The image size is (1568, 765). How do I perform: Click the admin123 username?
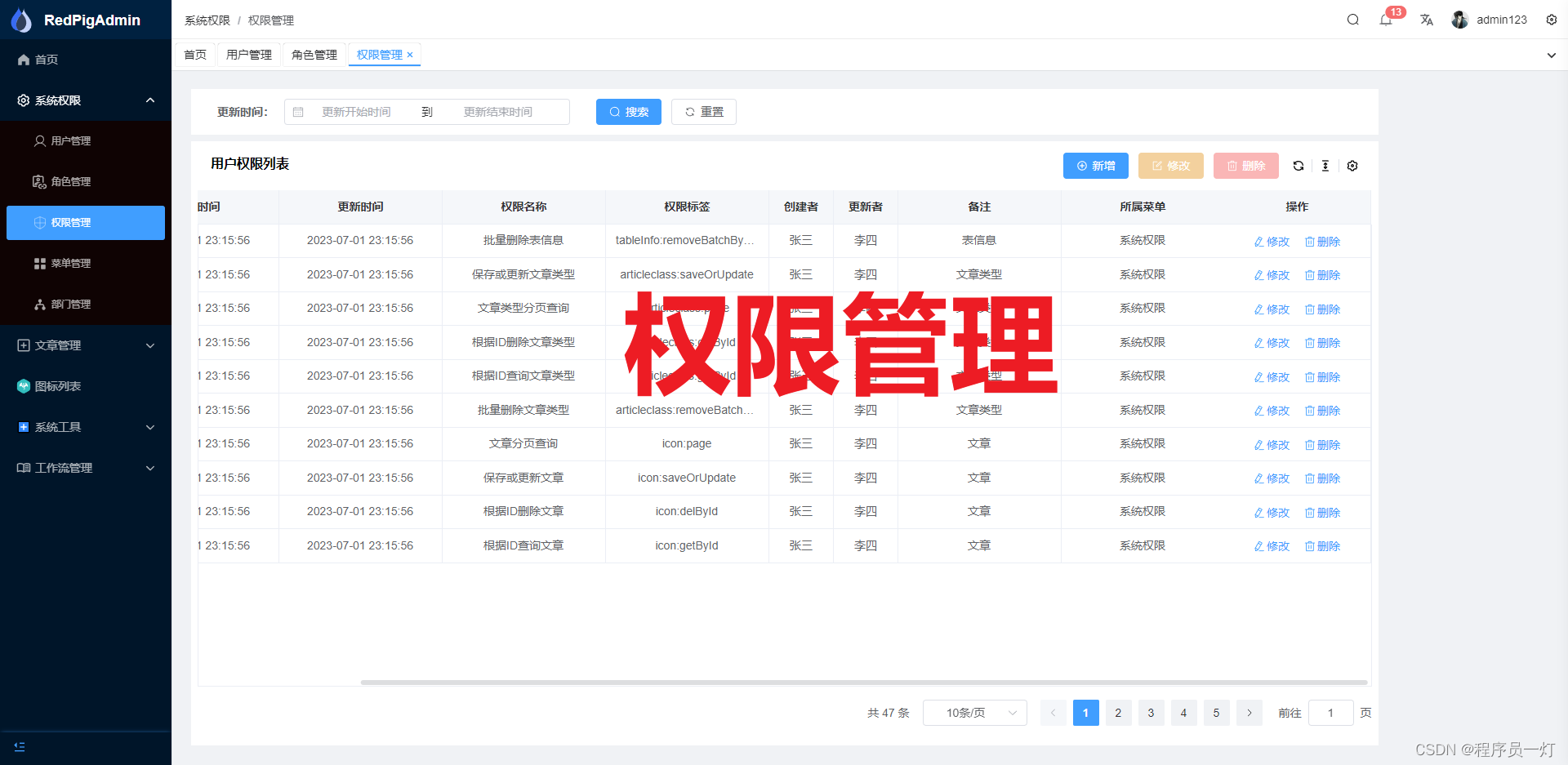point(1501,20)
